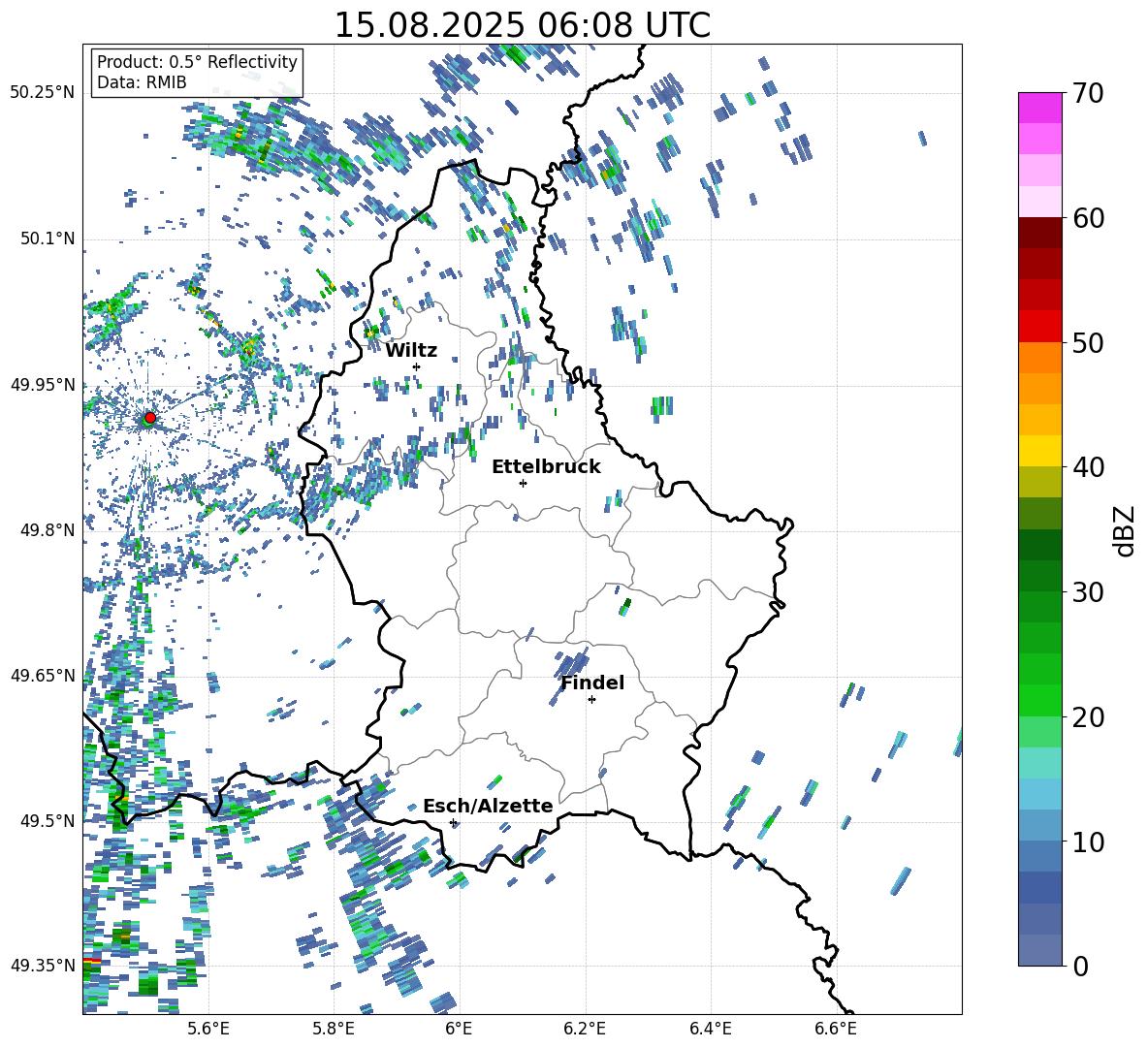This screenshot has height=1048, width=1148.
Task: Click the 5.6°E longitude label
Action: (x=208, y=1031)
